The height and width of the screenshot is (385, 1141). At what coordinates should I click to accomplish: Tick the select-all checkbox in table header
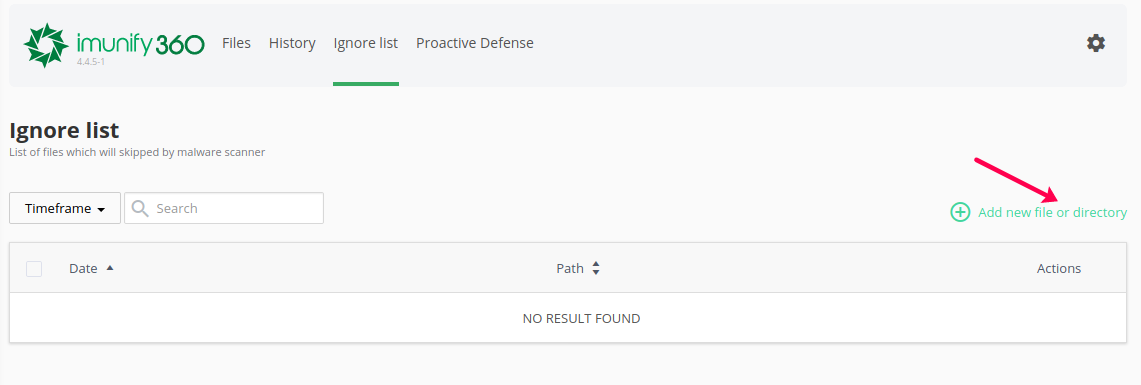(x=33, y=269)
